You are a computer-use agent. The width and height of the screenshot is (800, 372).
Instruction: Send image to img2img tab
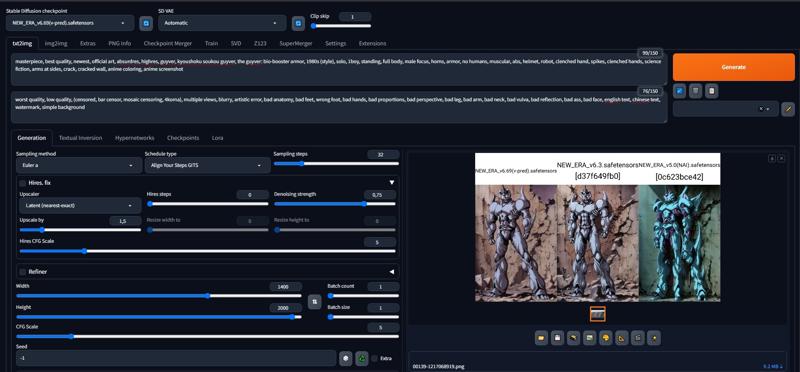[x=589, y=338]
